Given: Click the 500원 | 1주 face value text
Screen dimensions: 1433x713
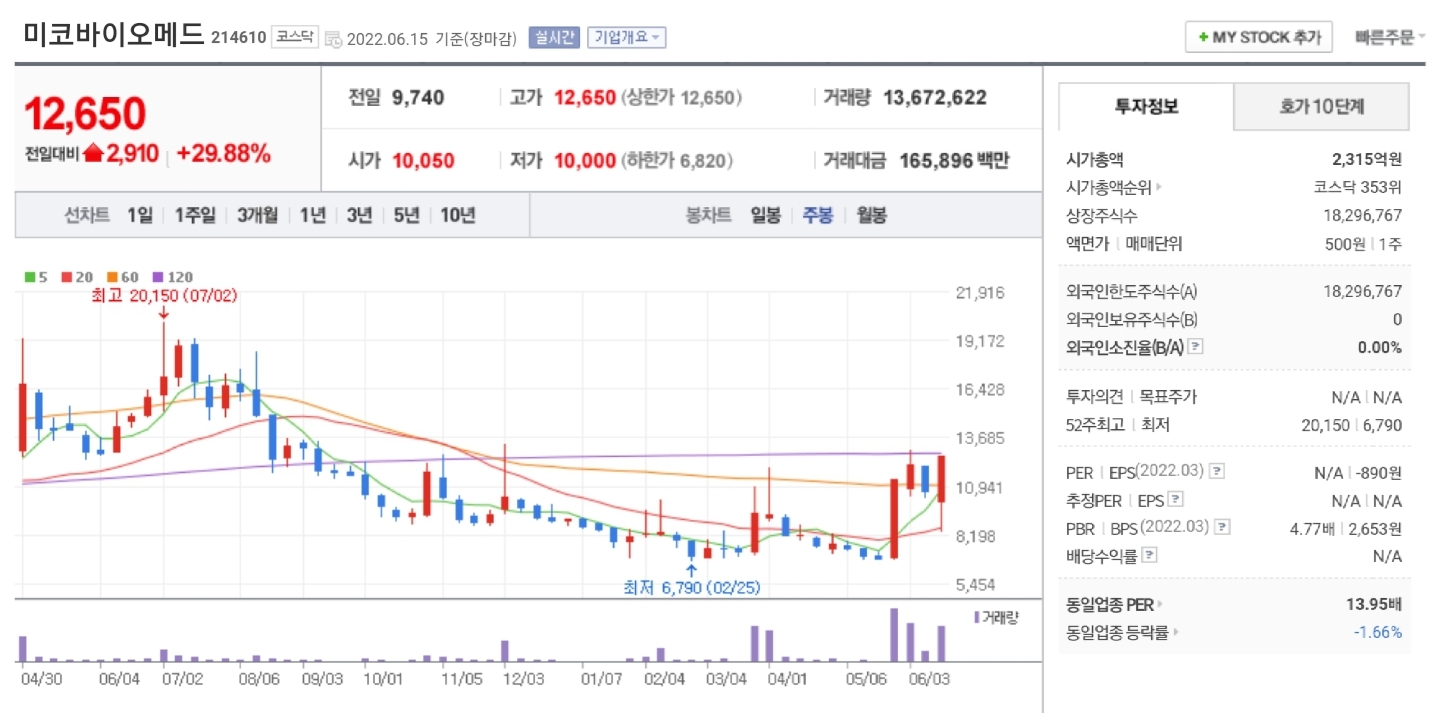Looking at the screenshot, I should click(x=1363, y=243).
